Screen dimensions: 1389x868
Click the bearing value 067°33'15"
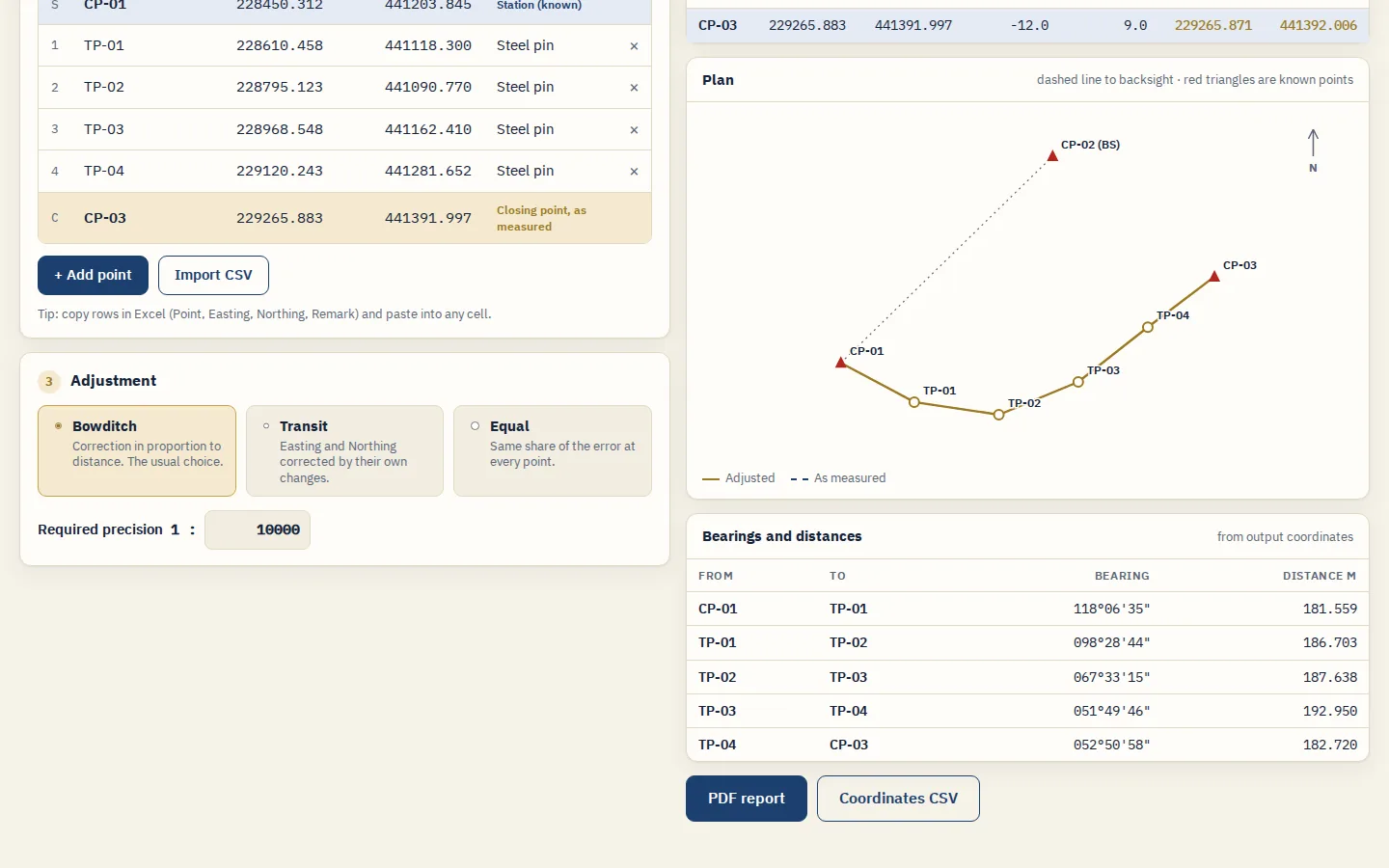coord(1111,677)
